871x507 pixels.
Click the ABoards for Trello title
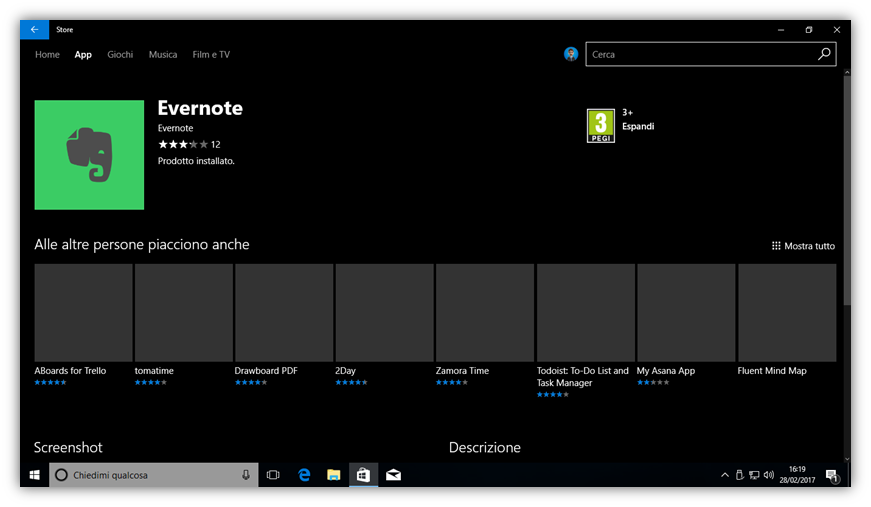pyautogui.click(x=70, y=370)
